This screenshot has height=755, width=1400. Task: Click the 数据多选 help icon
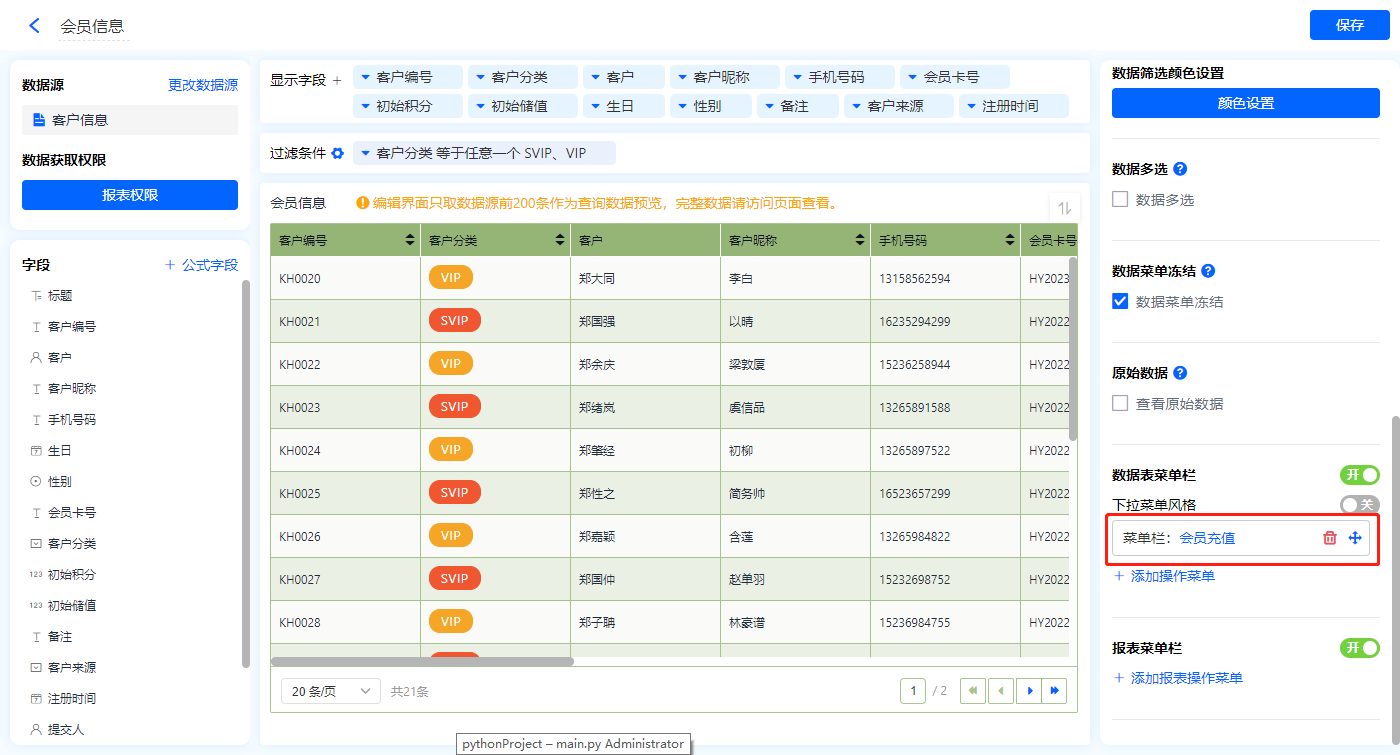1180,169
